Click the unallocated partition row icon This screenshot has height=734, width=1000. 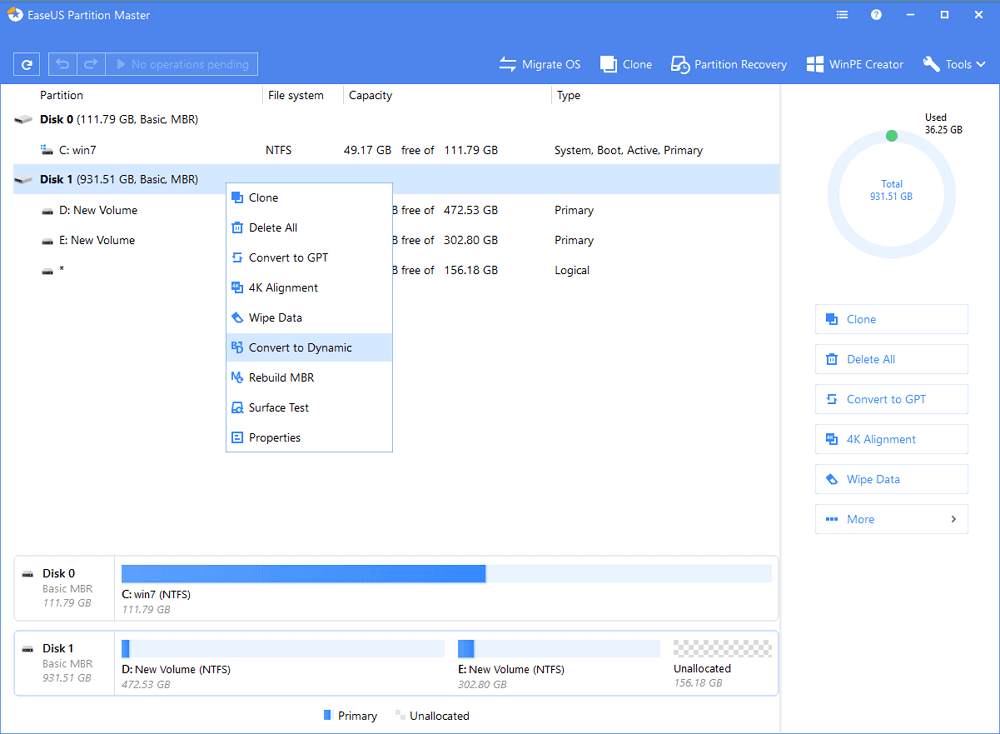(x=47, y=271)
